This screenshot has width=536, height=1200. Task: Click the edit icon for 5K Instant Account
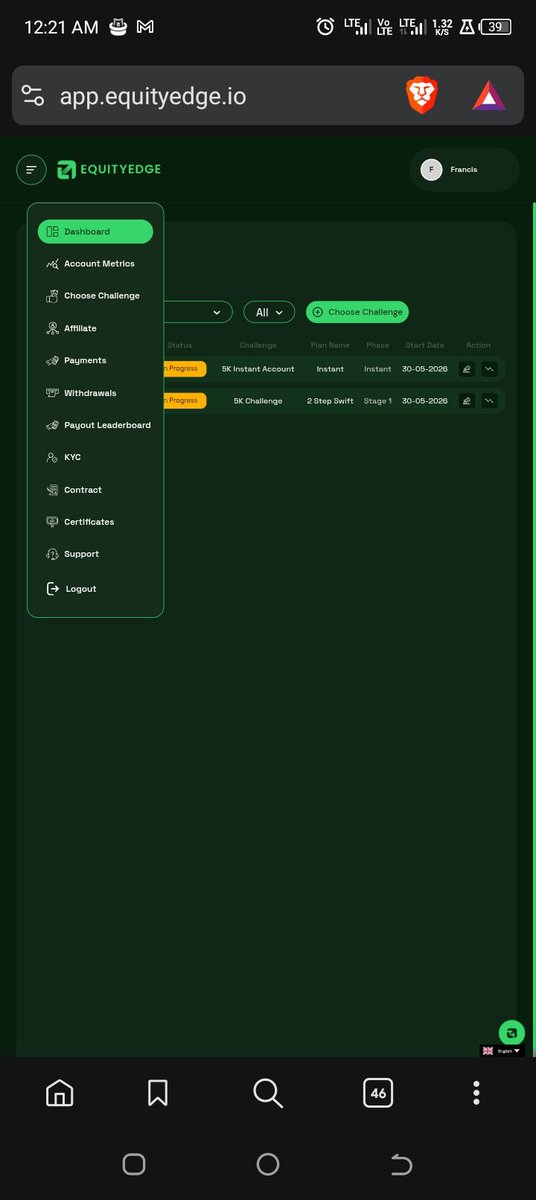(466, 369)
